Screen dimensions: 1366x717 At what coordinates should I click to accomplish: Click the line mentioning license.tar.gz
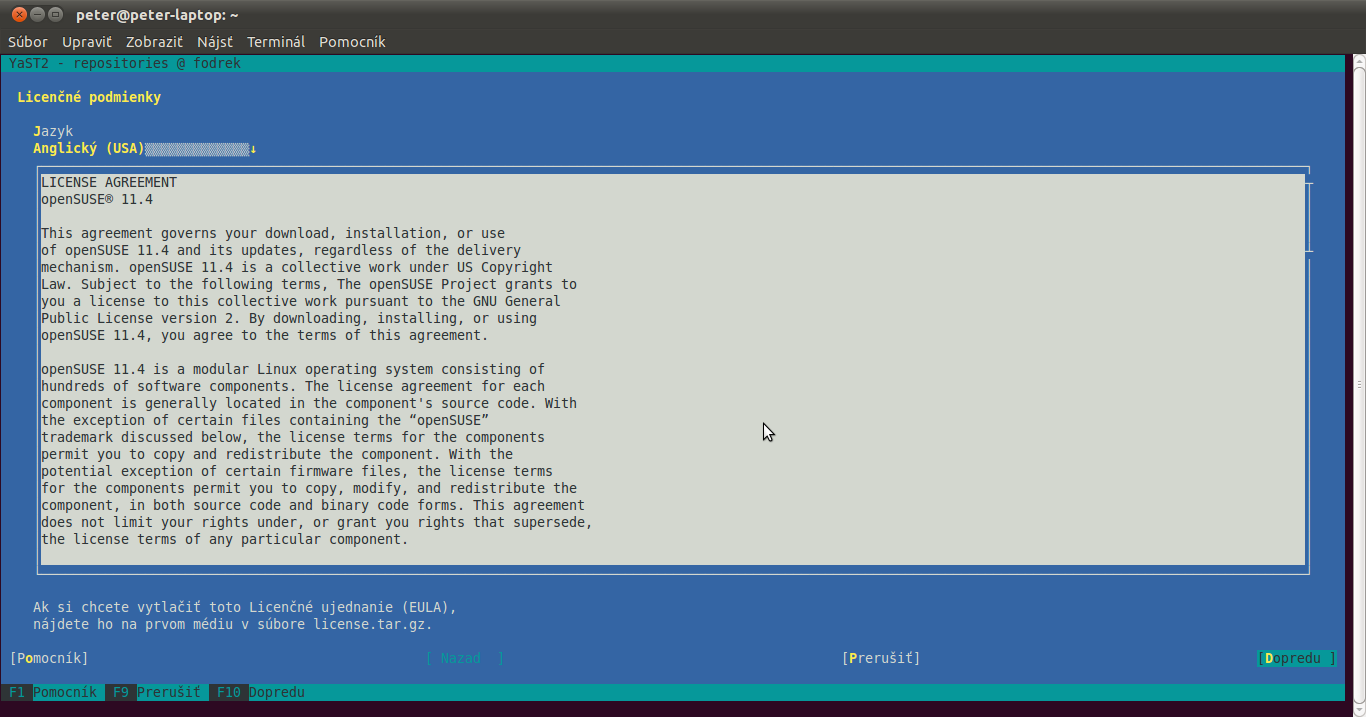[x=233, y=624]
